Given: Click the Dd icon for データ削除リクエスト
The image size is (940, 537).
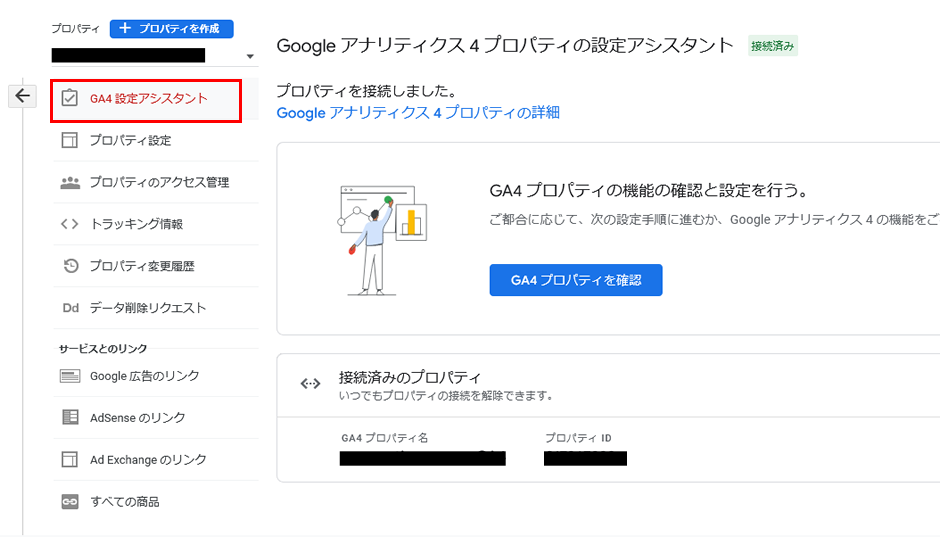Looking at the screenshot, I should [69, 308].
